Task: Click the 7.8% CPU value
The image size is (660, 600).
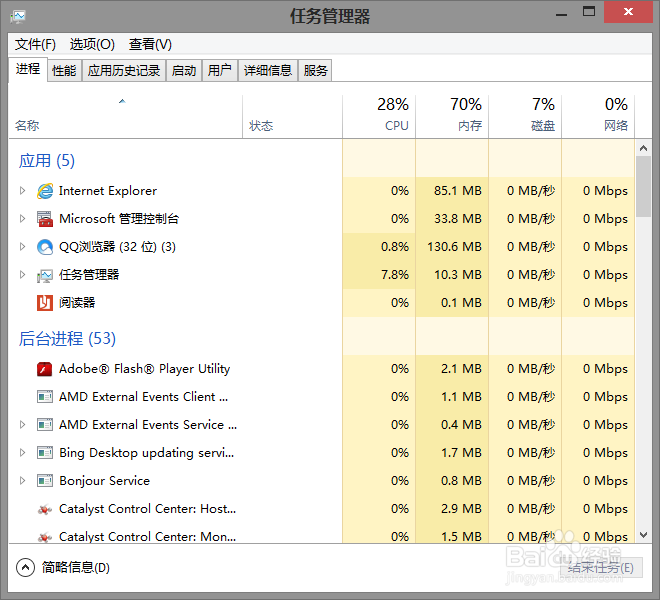Action: pos(395,275)
